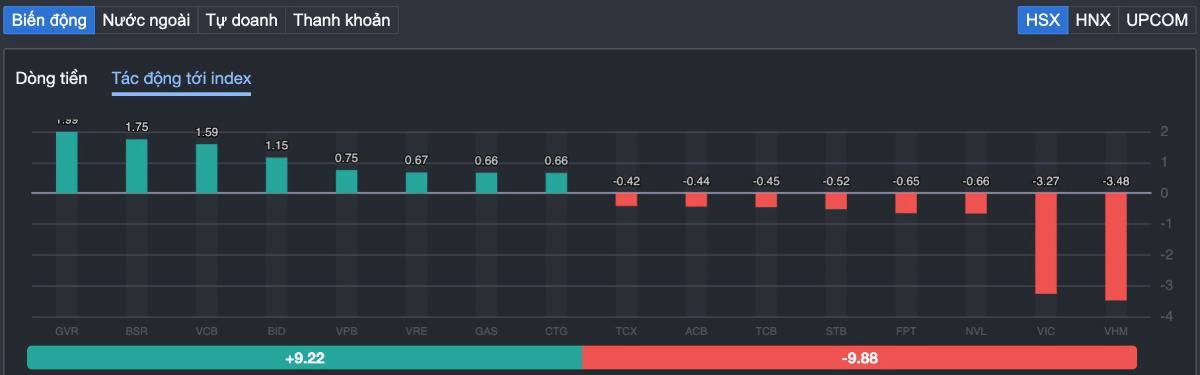The width and height of the screenshot is (1200, 375).
Task: Click the VIC red bar
Action: 1047,243
